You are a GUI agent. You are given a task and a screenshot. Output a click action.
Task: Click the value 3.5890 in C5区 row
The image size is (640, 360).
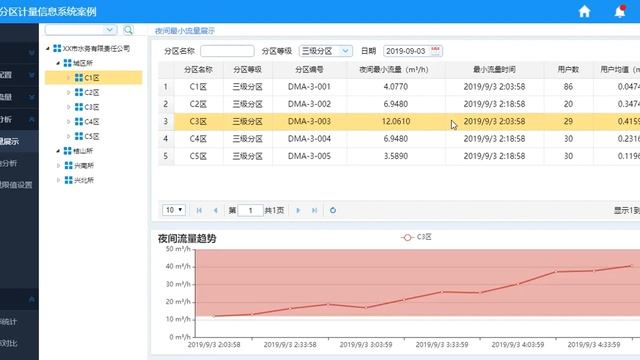[x=396, y=156]
